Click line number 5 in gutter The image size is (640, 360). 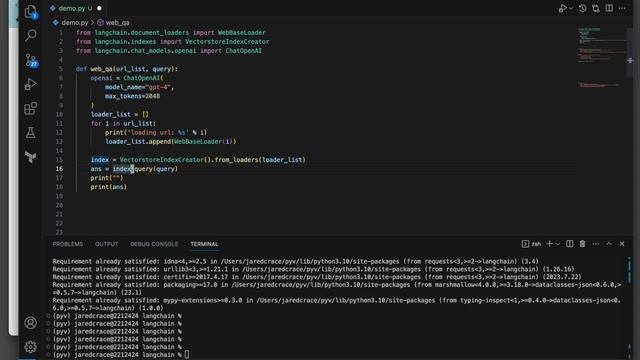click(61, 69)
